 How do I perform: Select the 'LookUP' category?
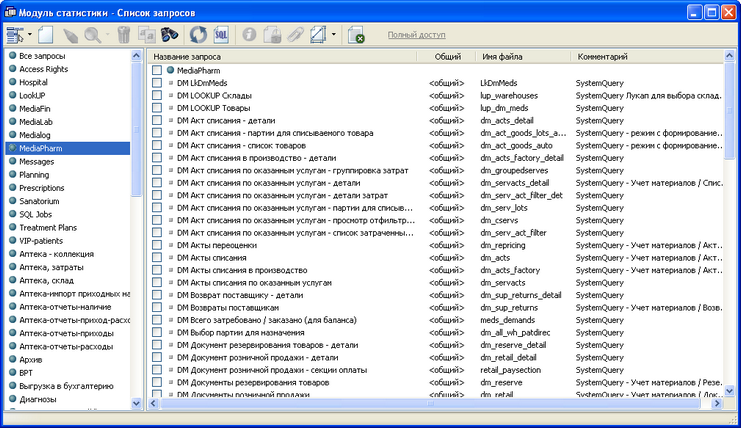tap(32, 95)
